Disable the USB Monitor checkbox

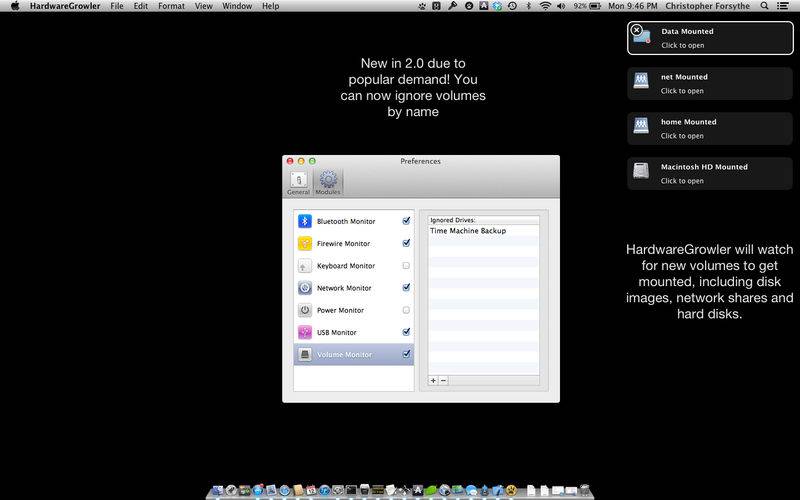(406, 332)
